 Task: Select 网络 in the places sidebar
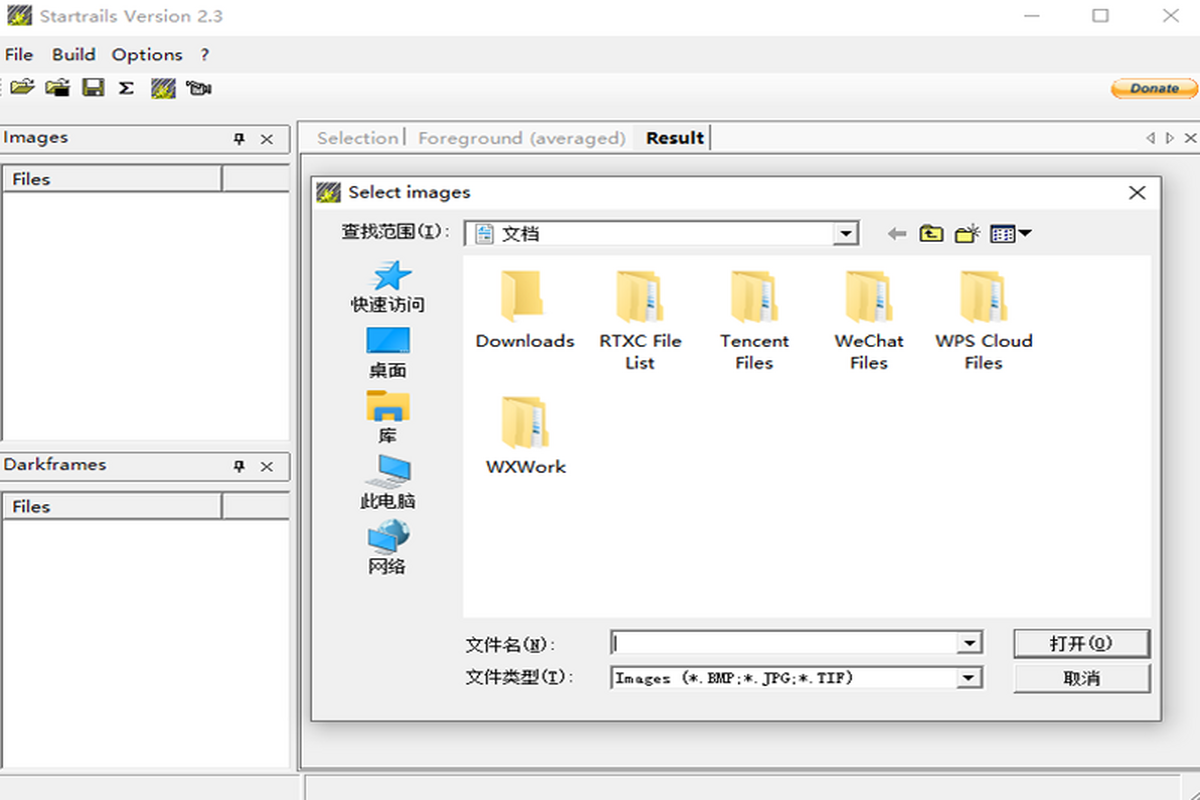pos(388,548)
